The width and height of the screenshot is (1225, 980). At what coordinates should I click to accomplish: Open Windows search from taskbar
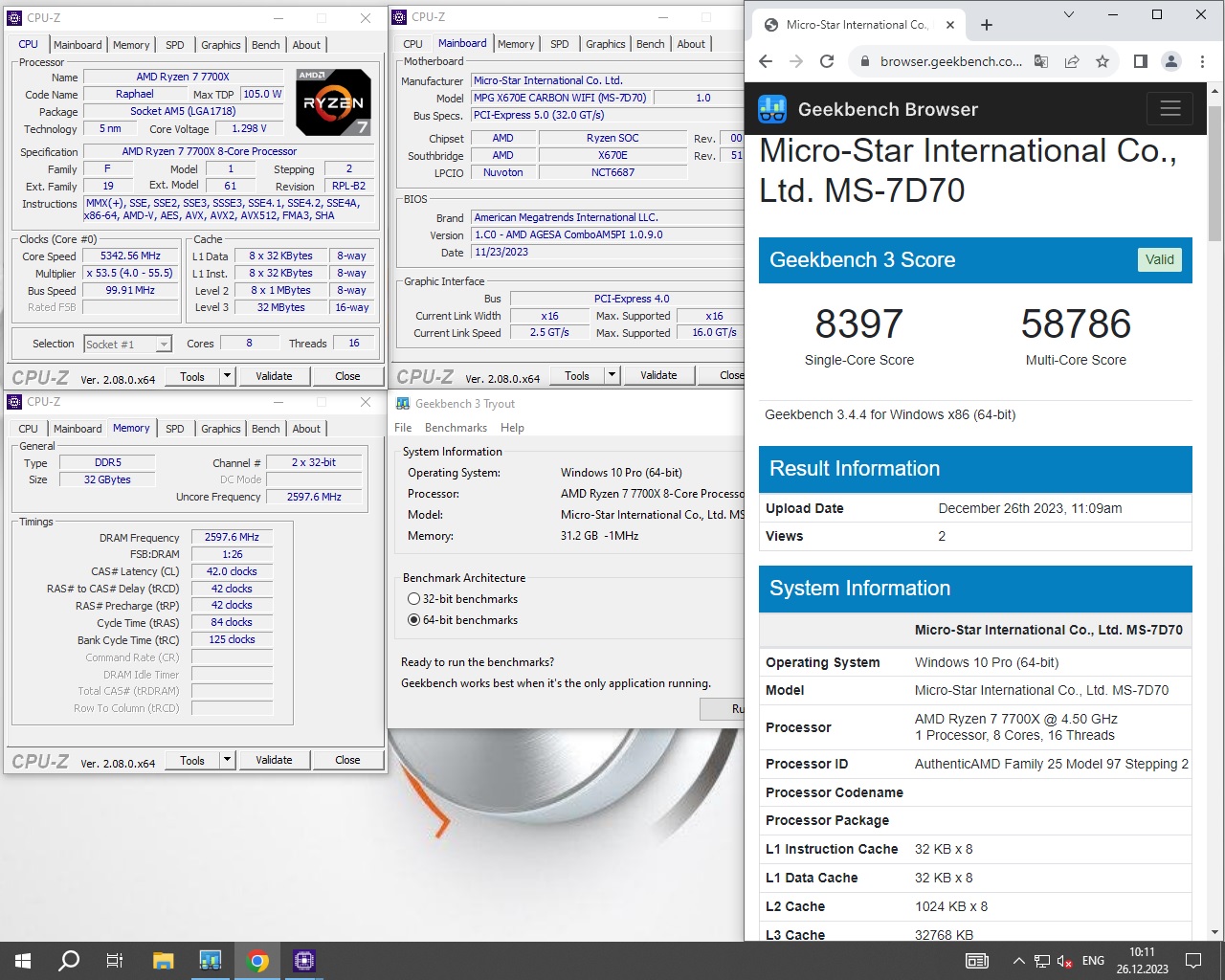69,961
